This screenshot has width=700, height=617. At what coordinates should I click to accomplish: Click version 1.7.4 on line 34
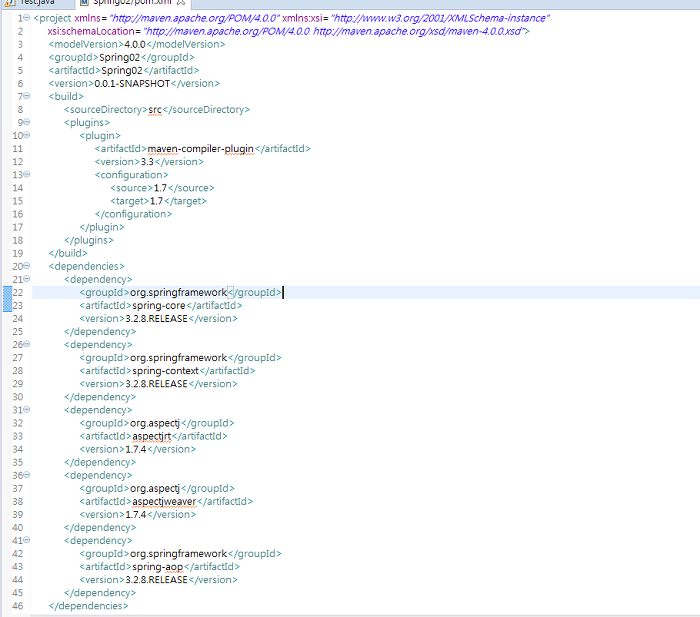click(136, 449)
